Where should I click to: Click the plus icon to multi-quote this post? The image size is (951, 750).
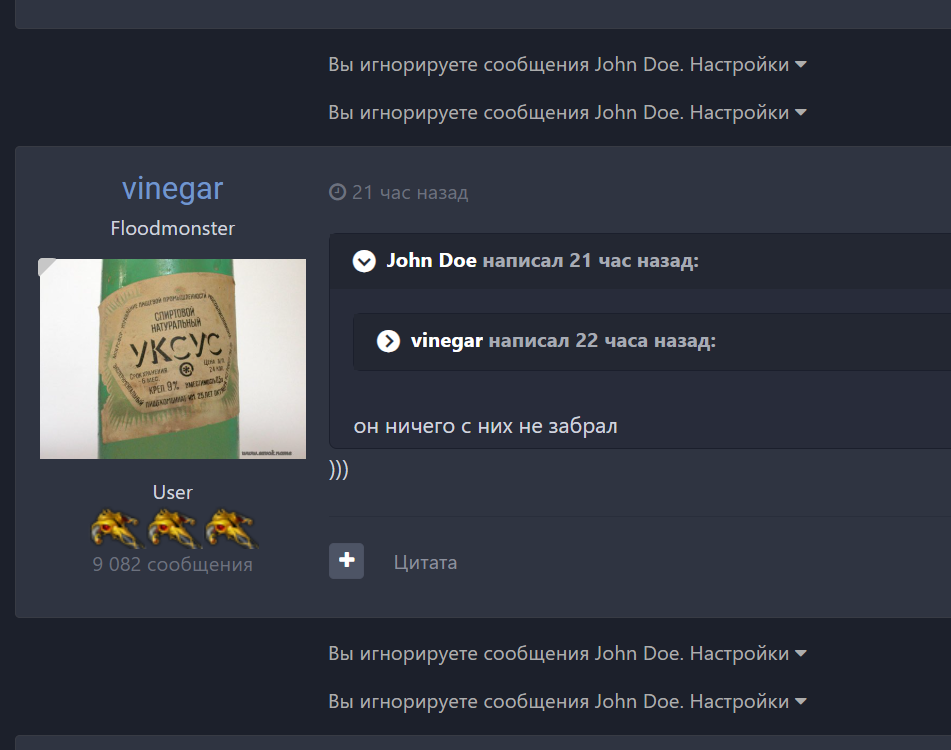point(346,561)
